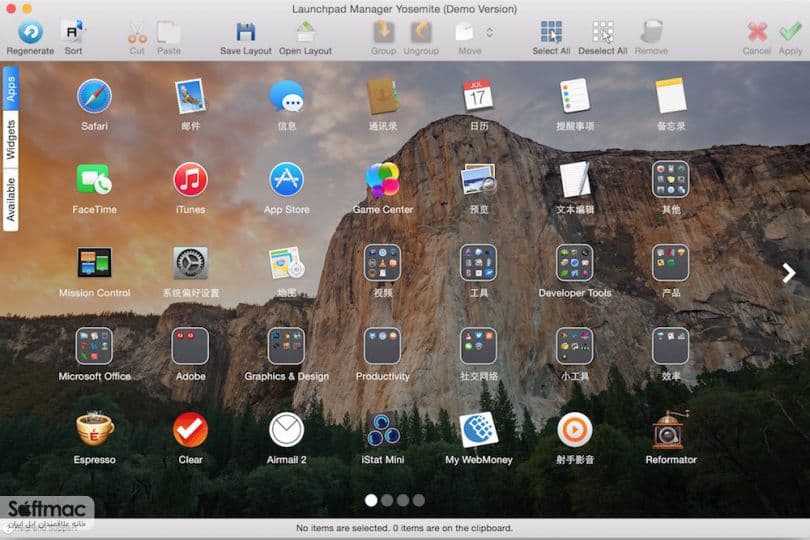Viewport: 810px width, 540px height.
Task: Jump to third page indicator dot
Action: click(403, 500)
